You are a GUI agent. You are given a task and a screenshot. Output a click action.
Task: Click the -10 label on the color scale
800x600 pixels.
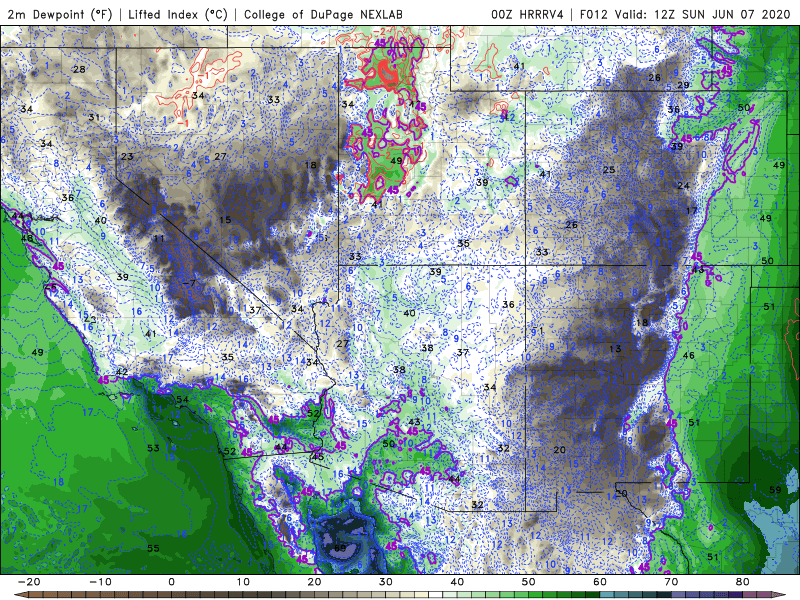(x=100, y=582)
